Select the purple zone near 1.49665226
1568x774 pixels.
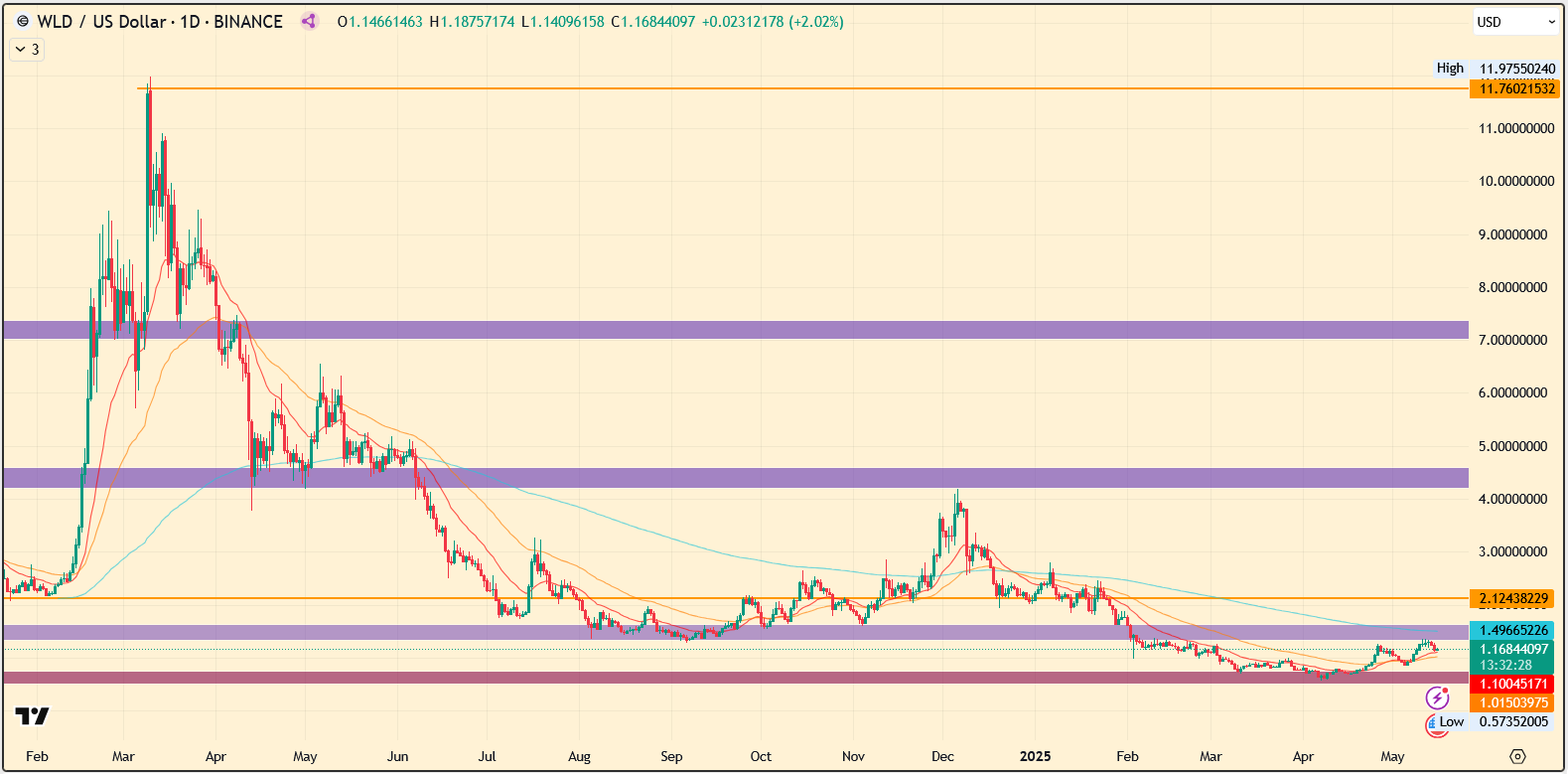point(736,632)
